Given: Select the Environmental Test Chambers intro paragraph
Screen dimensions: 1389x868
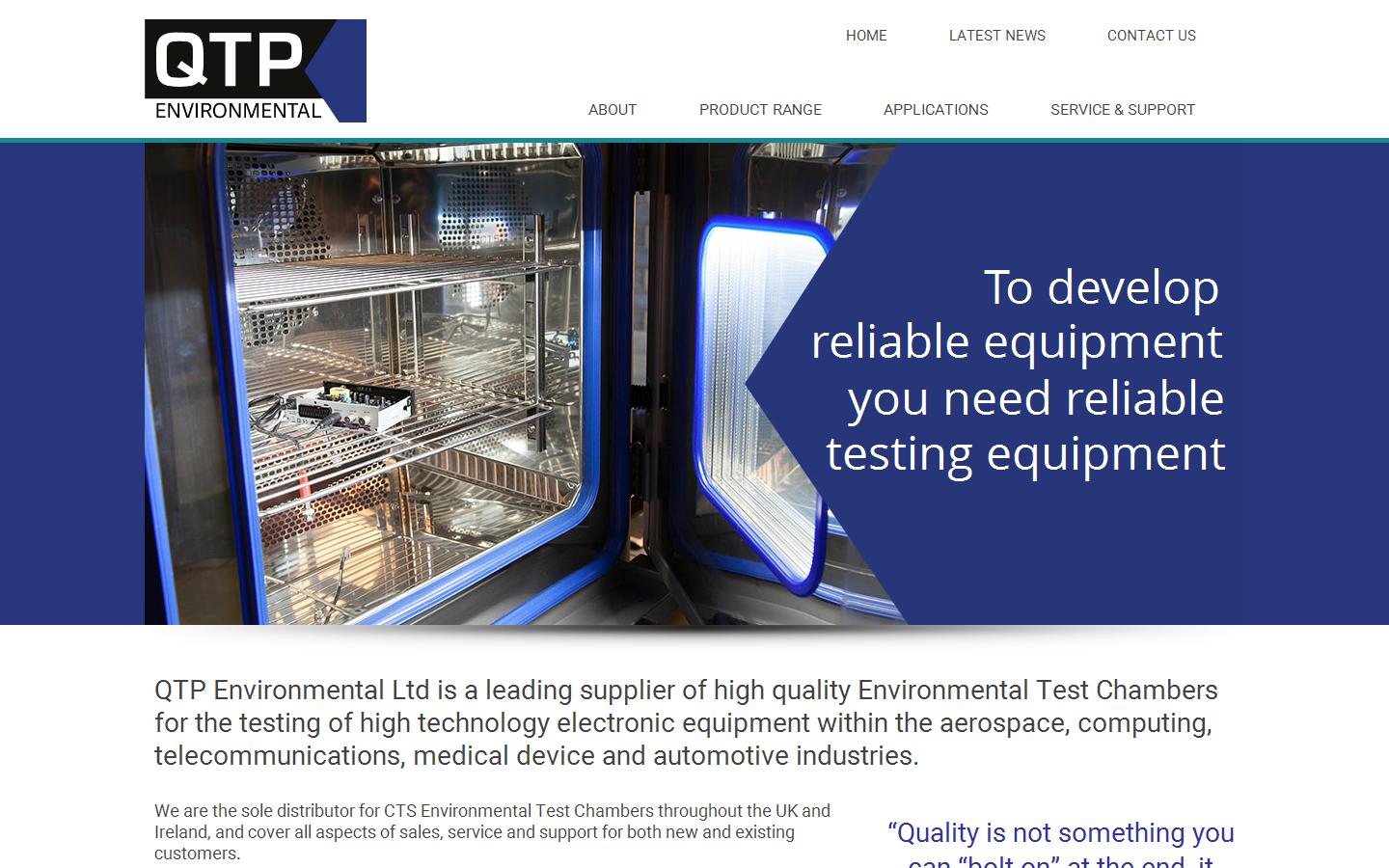Looking at the screenshot, I should 685,722.
